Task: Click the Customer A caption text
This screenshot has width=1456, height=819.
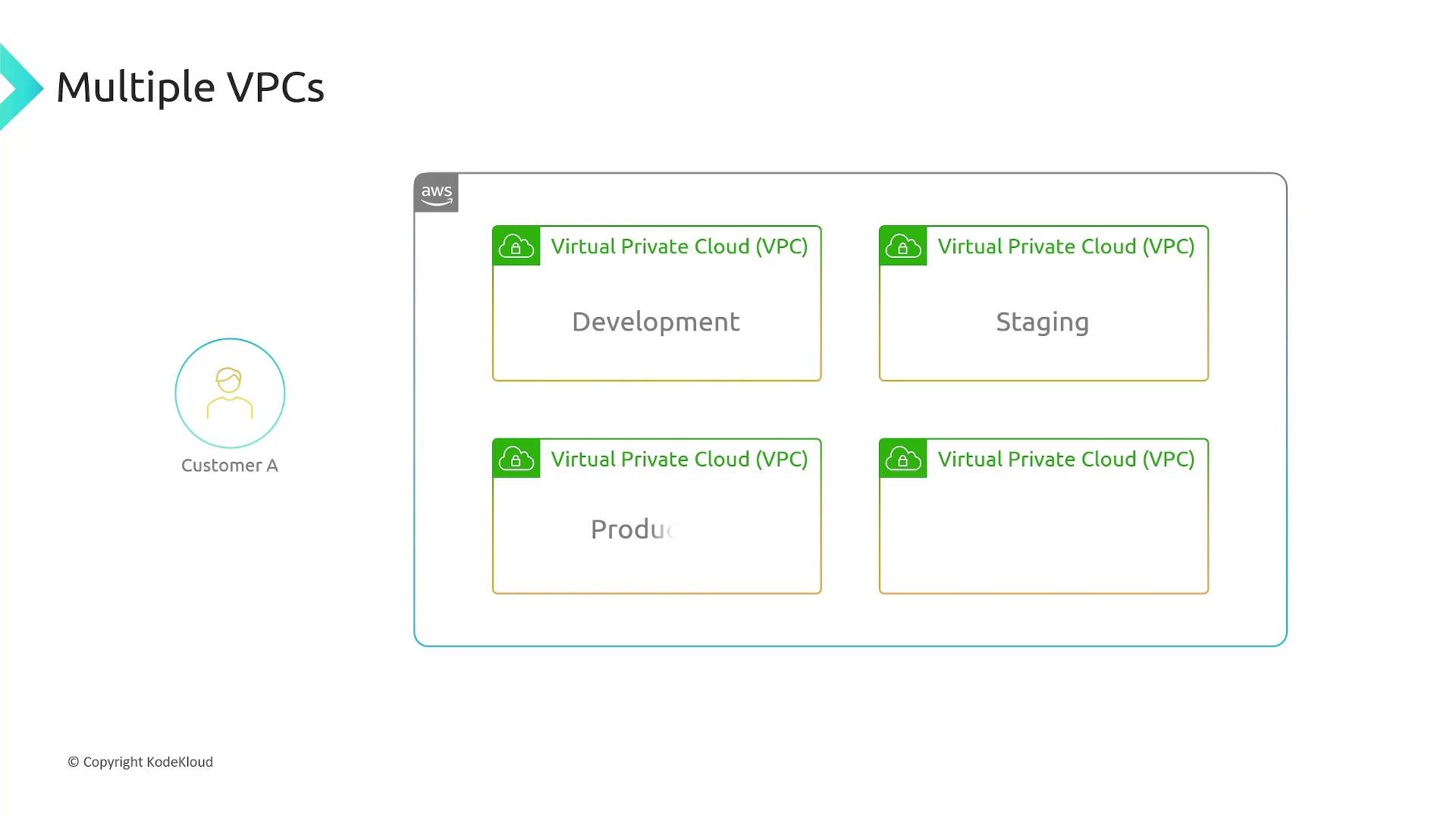Action: click(x=230, y=466)
